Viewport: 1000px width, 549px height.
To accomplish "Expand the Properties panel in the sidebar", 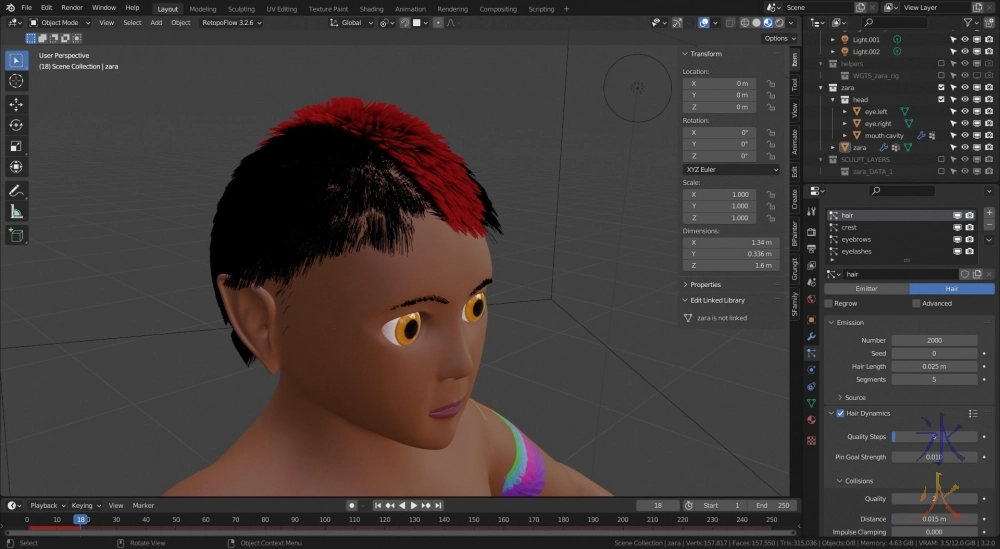I will [705, 284].
